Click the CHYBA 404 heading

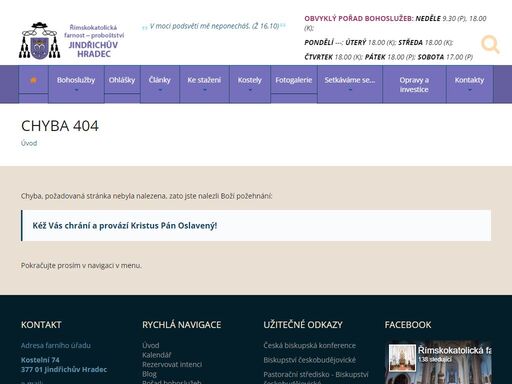tap(60, 126)
